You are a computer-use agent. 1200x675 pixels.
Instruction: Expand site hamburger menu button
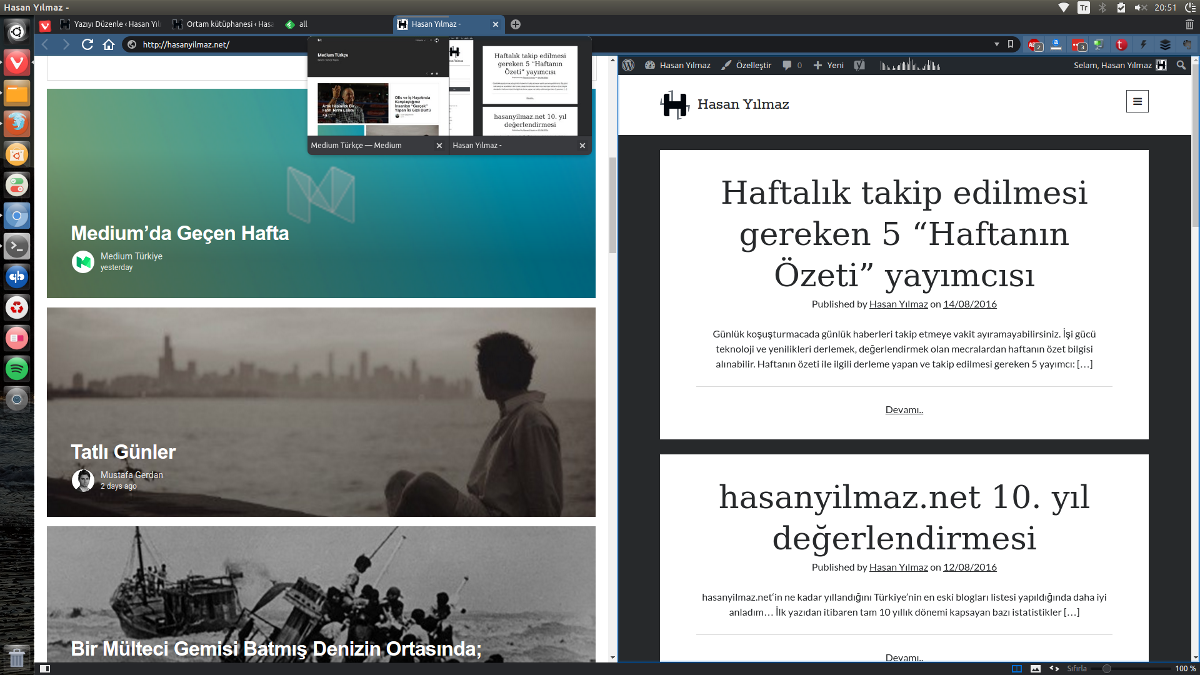(1136, 101)
